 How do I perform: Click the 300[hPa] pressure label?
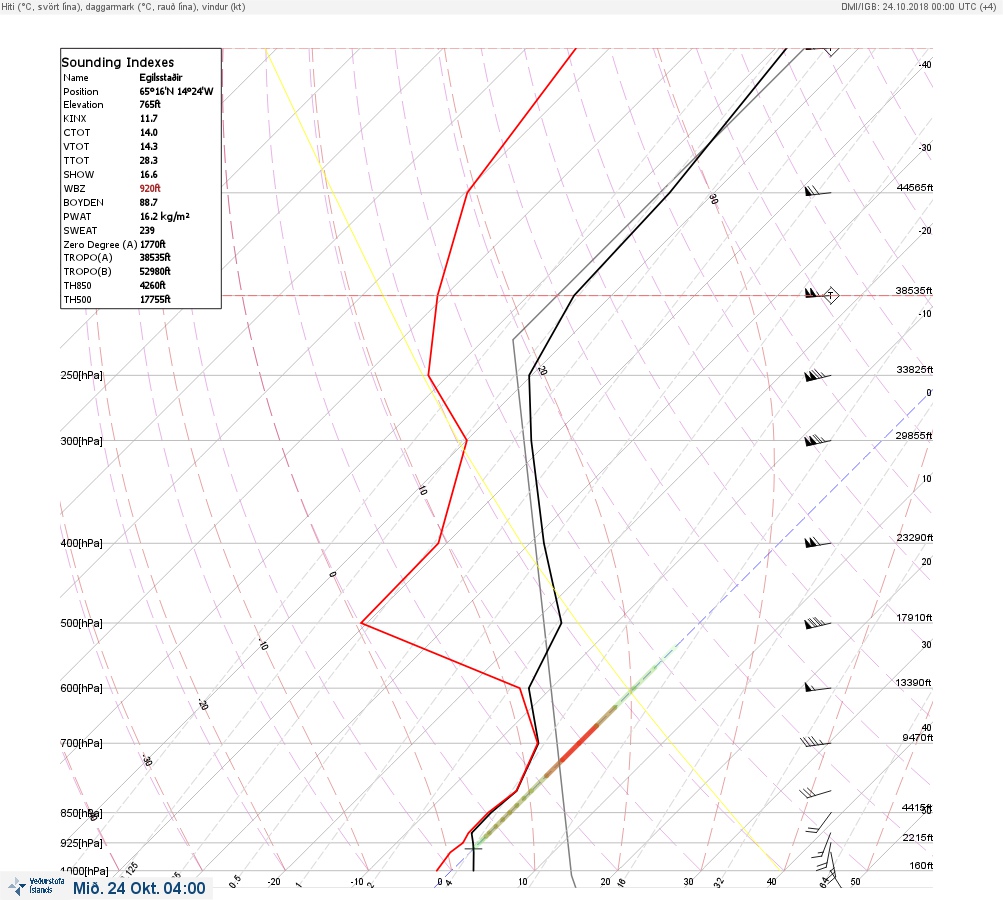(81, 441)
